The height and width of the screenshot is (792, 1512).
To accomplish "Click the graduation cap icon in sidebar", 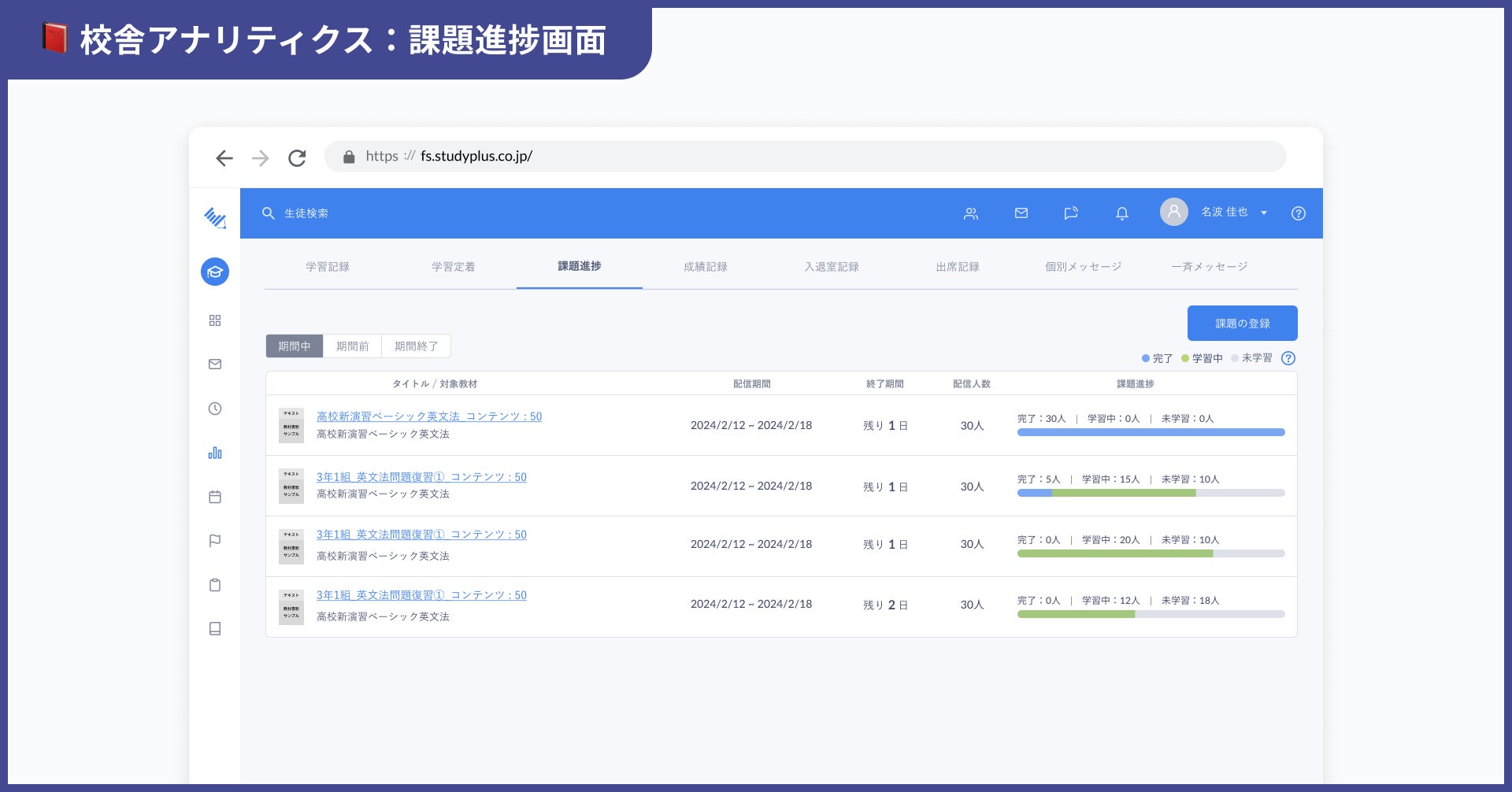I will click(215, 272).
